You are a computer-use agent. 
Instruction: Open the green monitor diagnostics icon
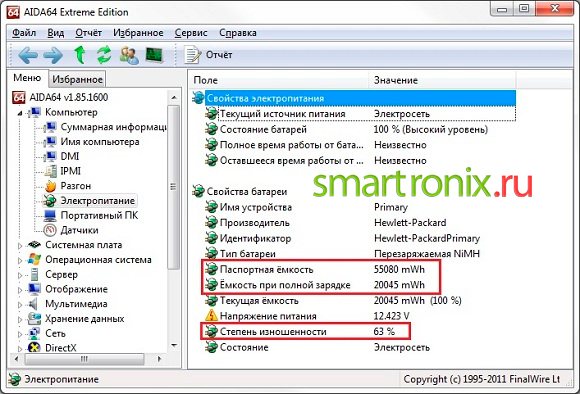pos(155,55)
